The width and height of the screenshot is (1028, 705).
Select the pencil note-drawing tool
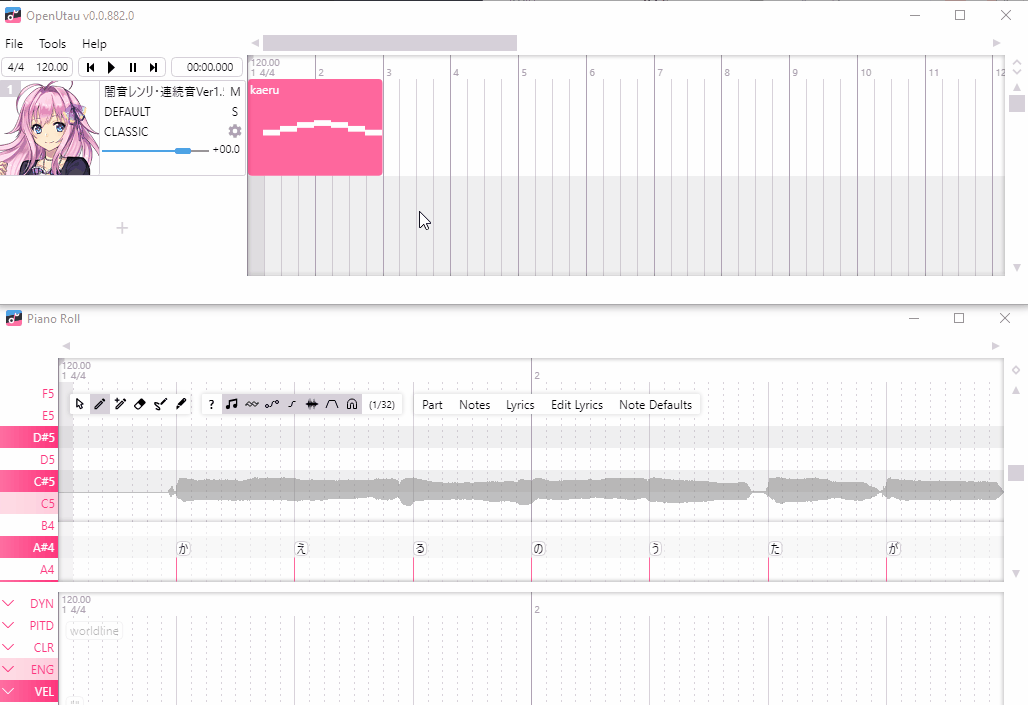pos(100,404)
